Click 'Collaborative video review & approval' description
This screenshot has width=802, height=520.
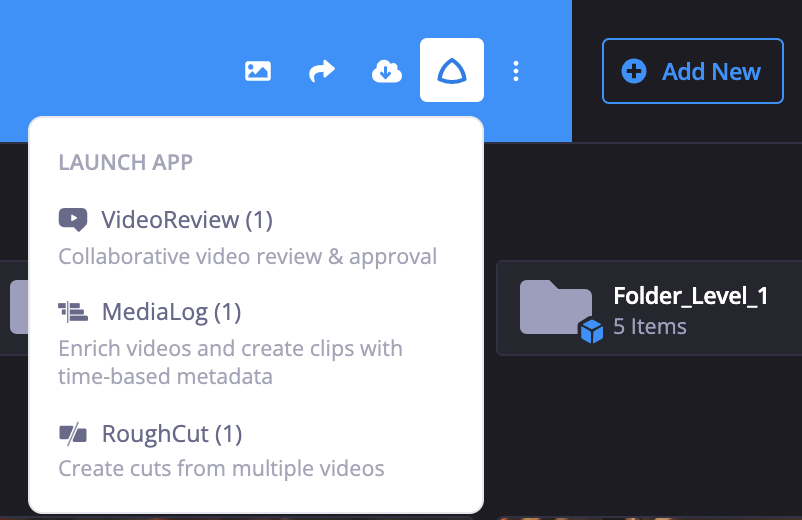[x=248, y=256]
